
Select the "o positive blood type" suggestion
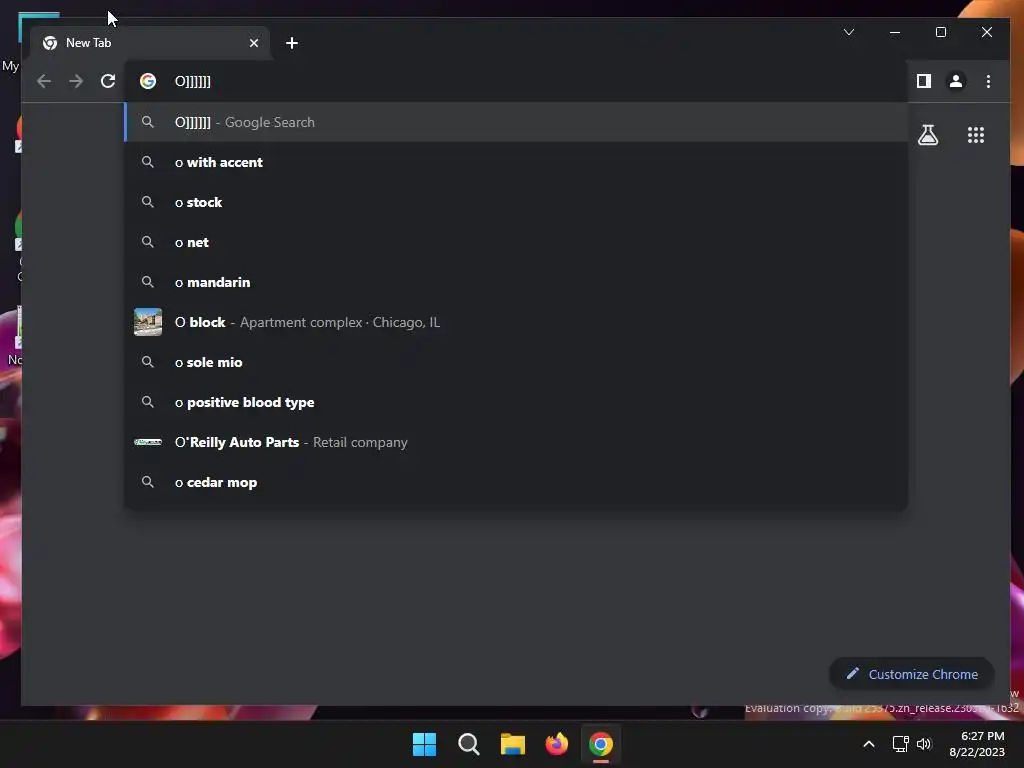tap(516, 402)
